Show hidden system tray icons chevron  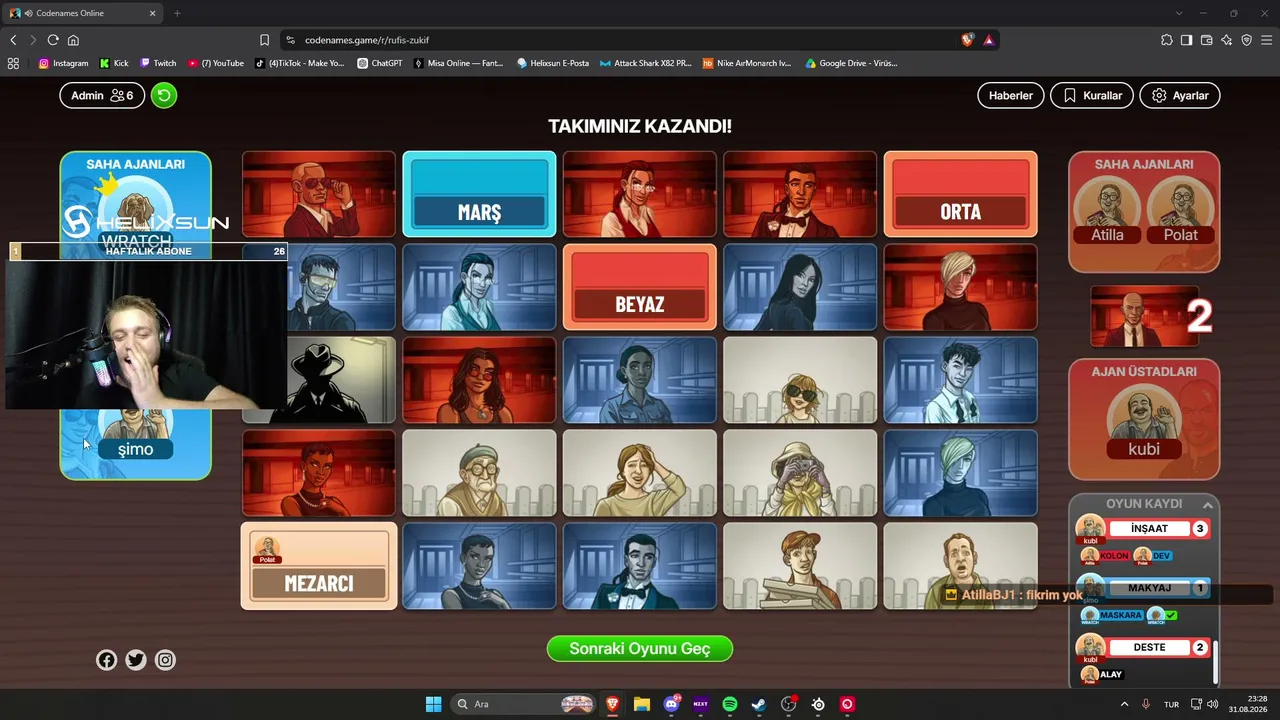click(x=1124, y=704)
